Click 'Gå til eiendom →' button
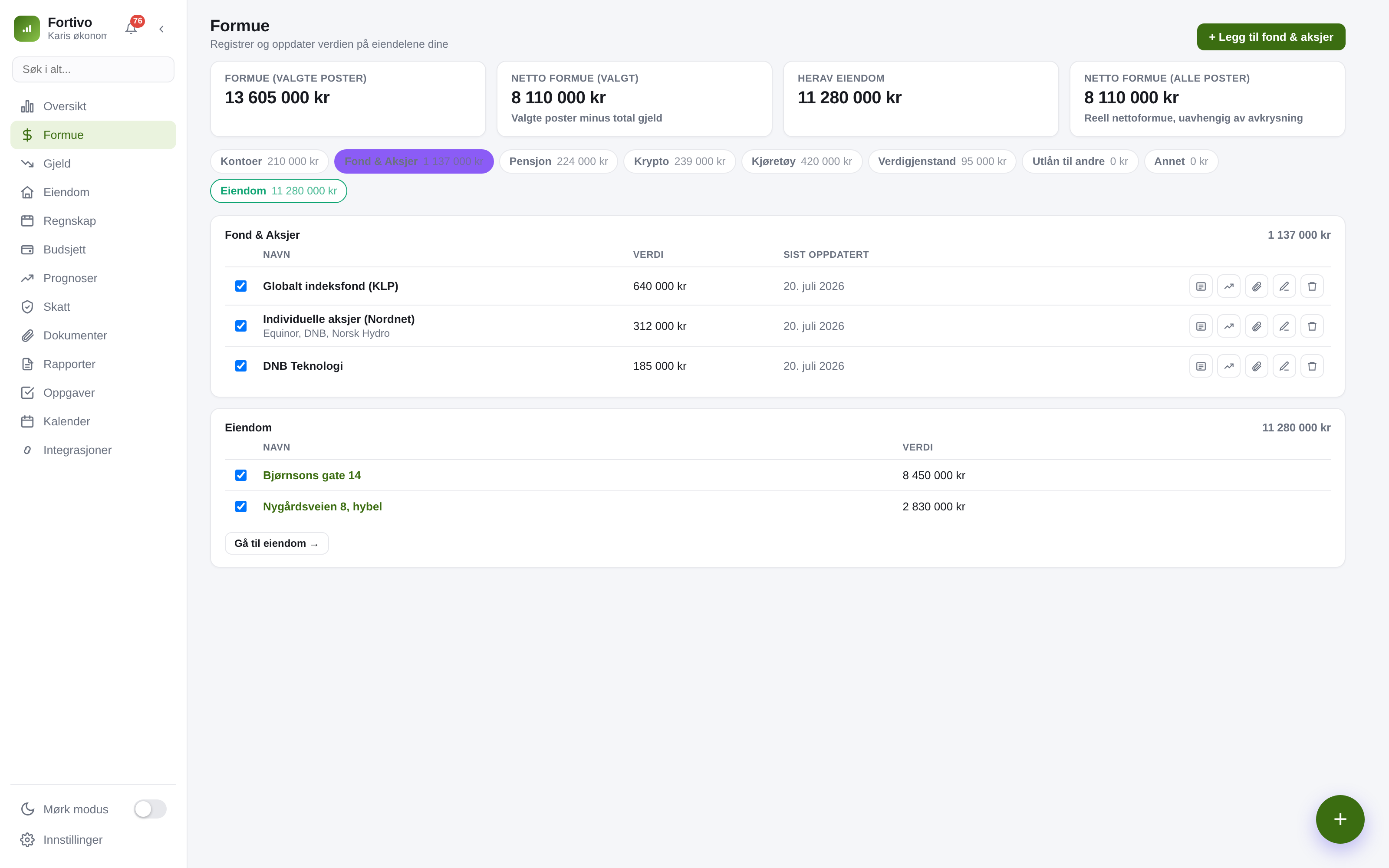 [276, 543]
